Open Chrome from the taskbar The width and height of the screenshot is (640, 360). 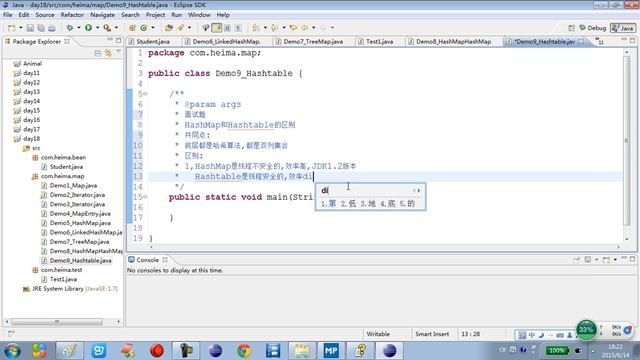(x=244, y=350)
